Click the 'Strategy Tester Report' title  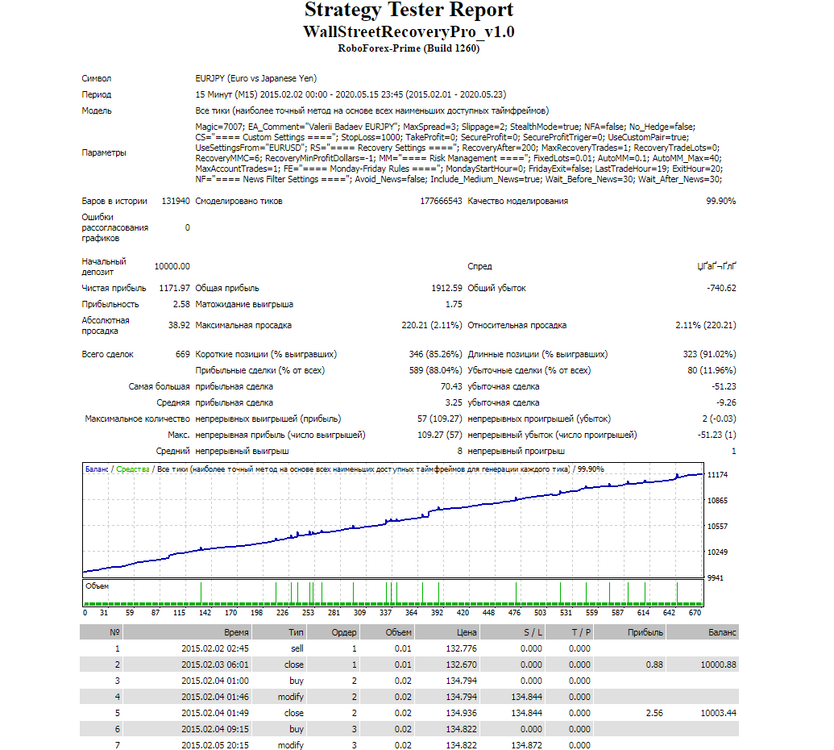click(408, 10)
